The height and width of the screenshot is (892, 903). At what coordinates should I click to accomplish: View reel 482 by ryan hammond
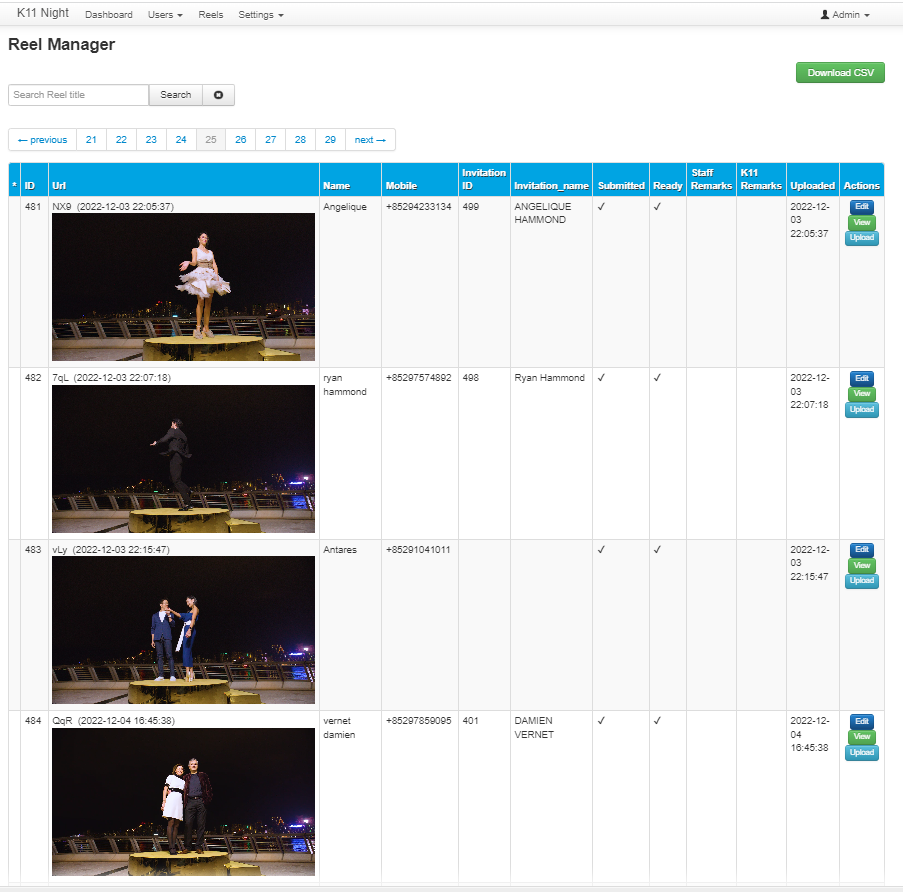tap(862, 394)
